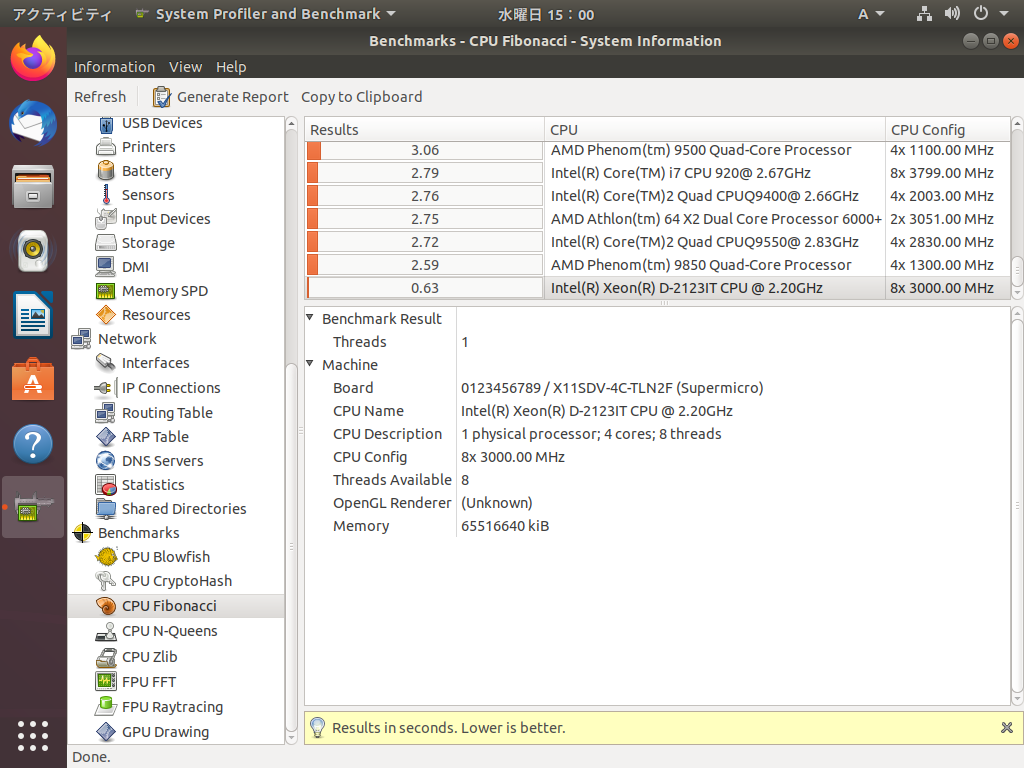Sort by the Results column header
The image size is (1024, 768).
(x=424, y=129)
